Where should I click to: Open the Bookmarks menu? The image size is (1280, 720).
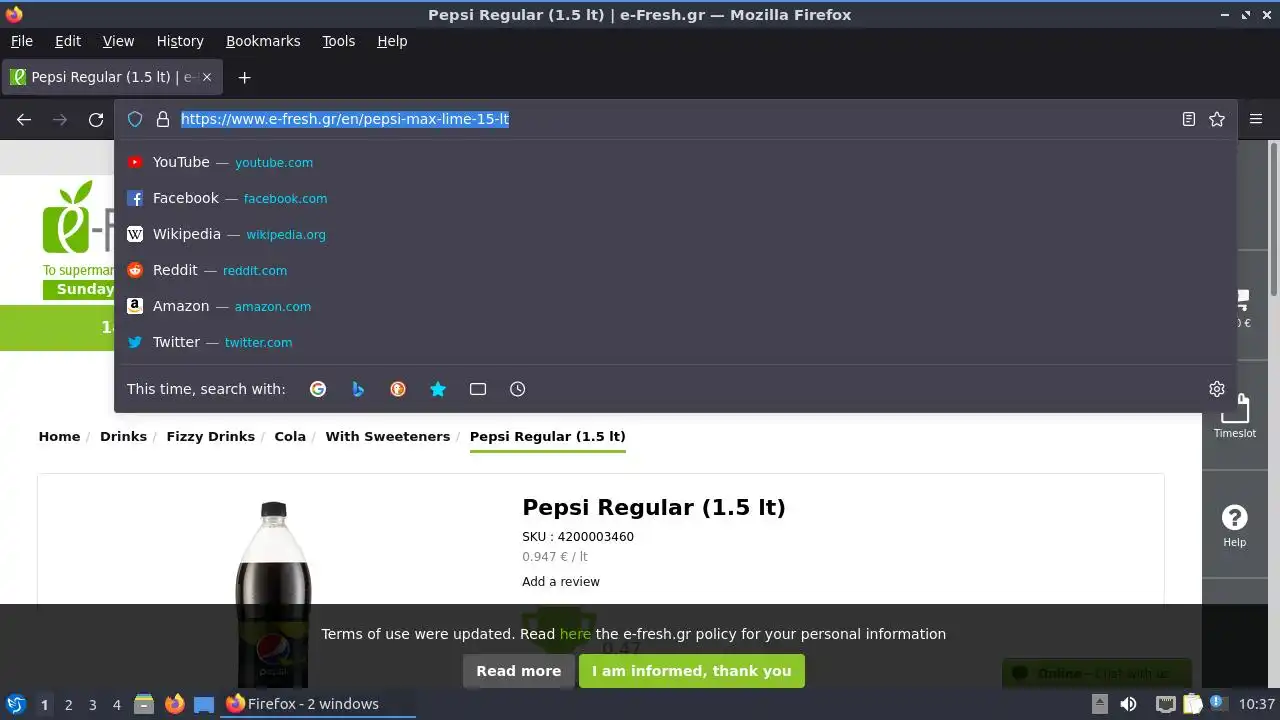(x=263, y=41)
